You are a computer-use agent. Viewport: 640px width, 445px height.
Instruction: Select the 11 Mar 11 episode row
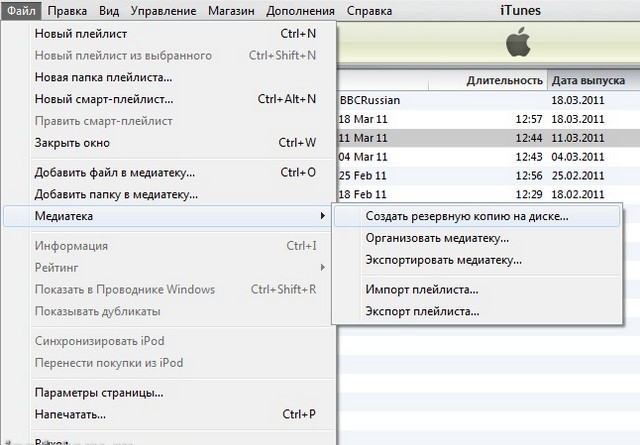coord(488,138)
